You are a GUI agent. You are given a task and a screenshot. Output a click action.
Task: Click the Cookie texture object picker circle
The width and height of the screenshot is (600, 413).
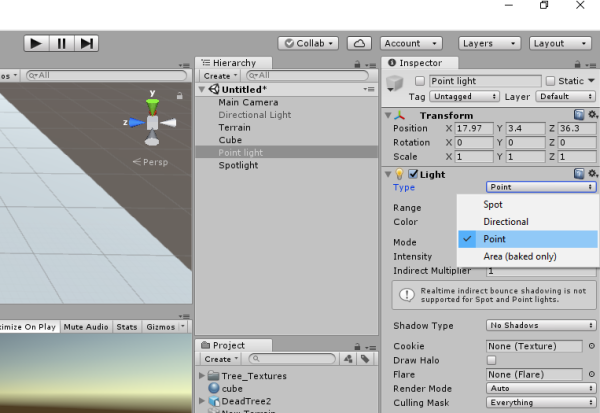(592, 346)
